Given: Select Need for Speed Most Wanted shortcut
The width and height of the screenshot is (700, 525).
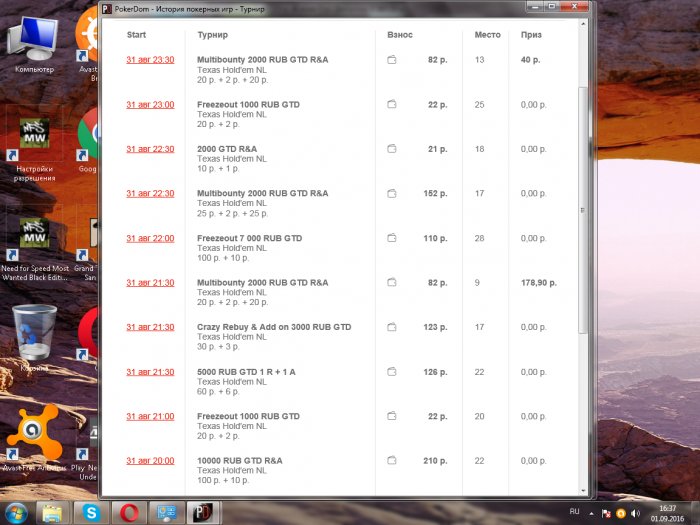Looking at the screenshot, I should (34, 249).
